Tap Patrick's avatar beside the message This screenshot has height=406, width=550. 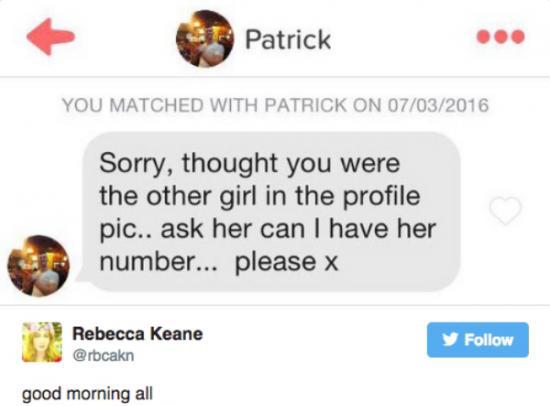coord(39,266)
